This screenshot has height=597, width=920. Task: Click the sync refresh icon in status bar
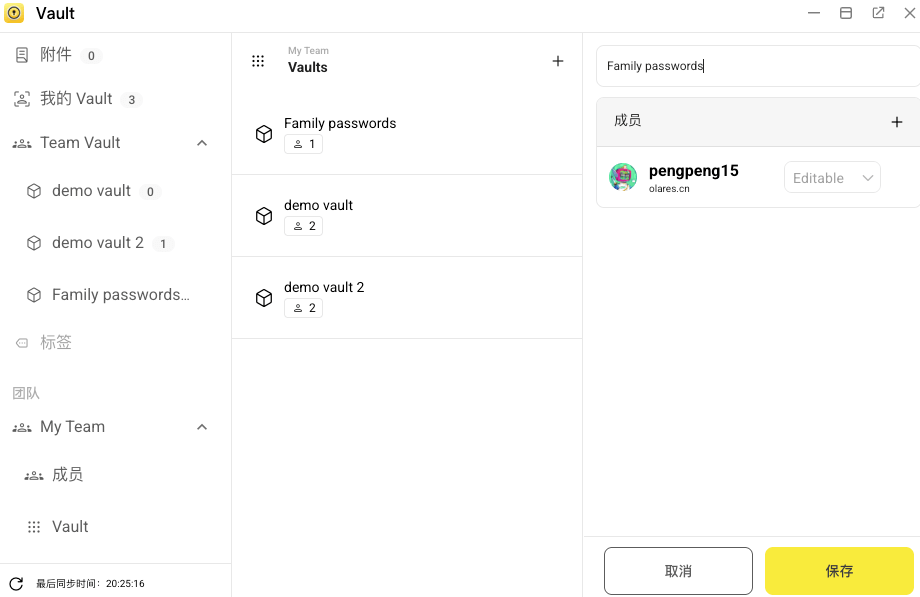(x=16, y=583)
